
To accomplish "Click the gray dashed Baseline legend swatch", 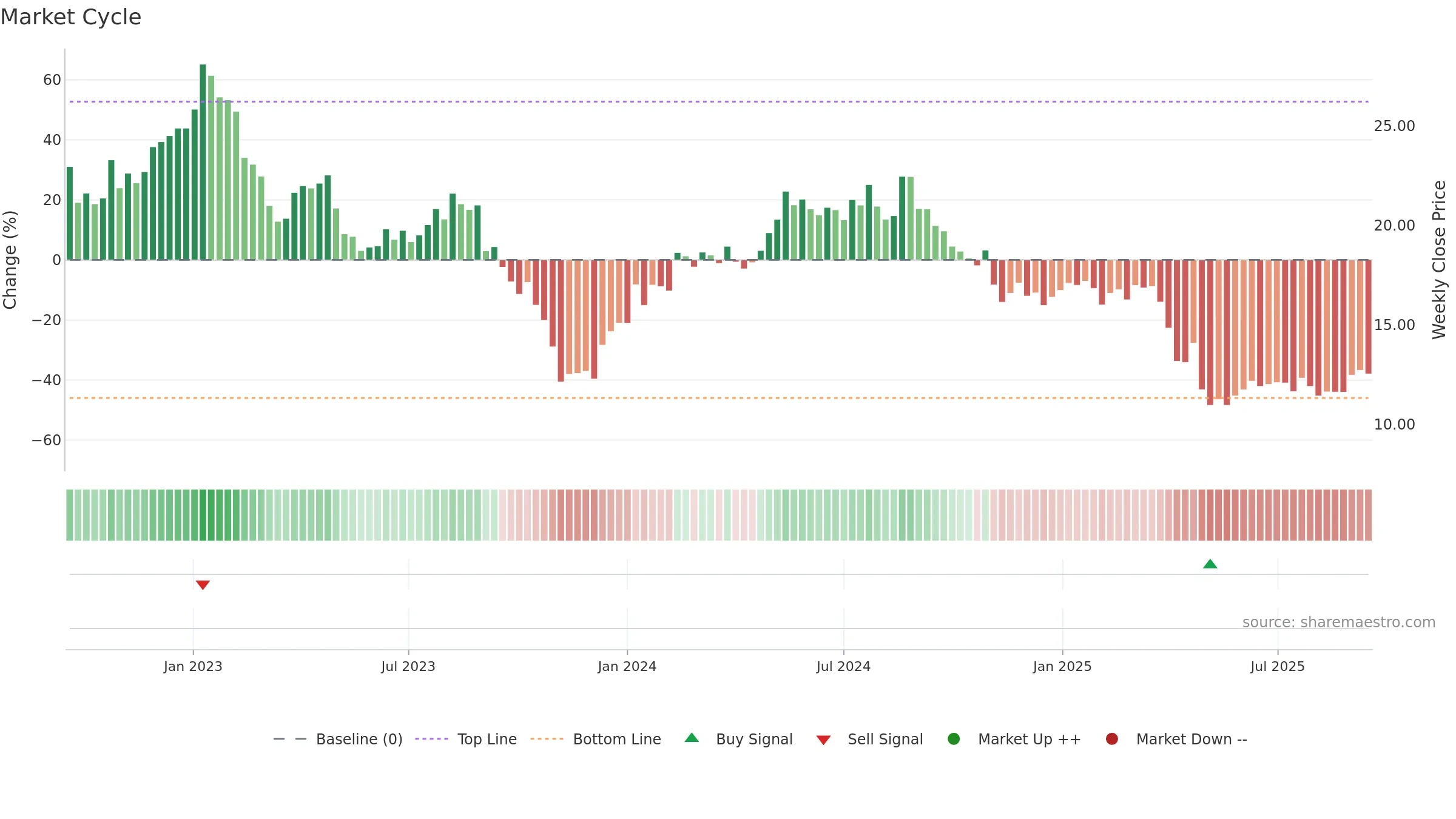I will coord(289,739).
